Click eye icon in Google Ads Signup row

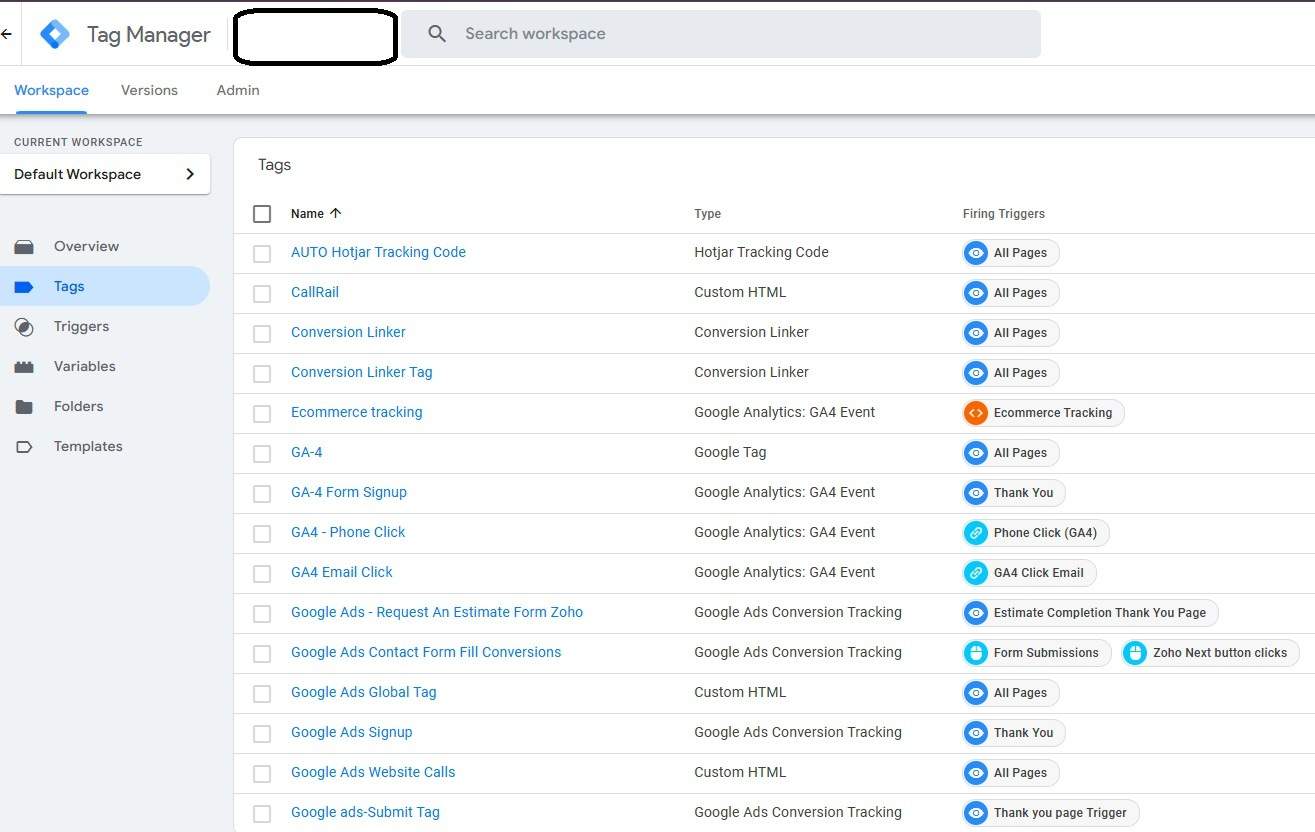pos(976,733)
